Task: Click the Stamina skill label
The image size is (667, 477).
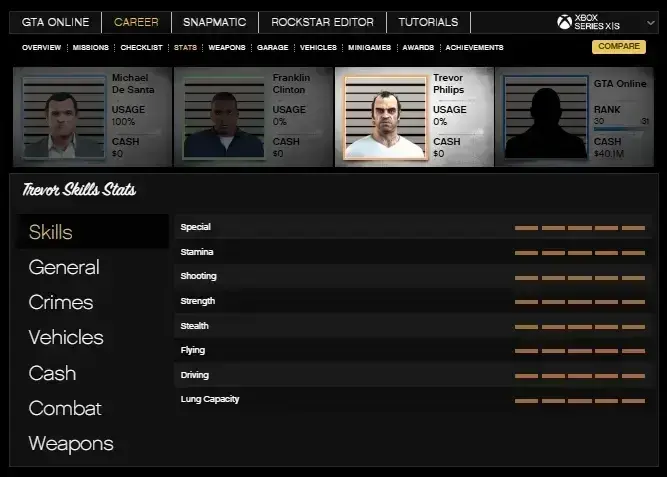Action: [197, 252]
